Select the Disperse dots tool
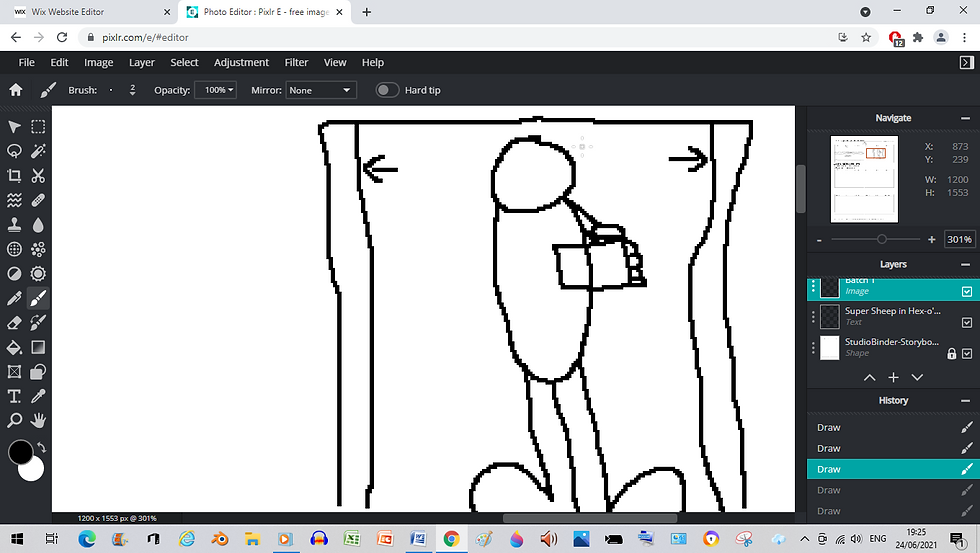 click(x=38, y=249)
